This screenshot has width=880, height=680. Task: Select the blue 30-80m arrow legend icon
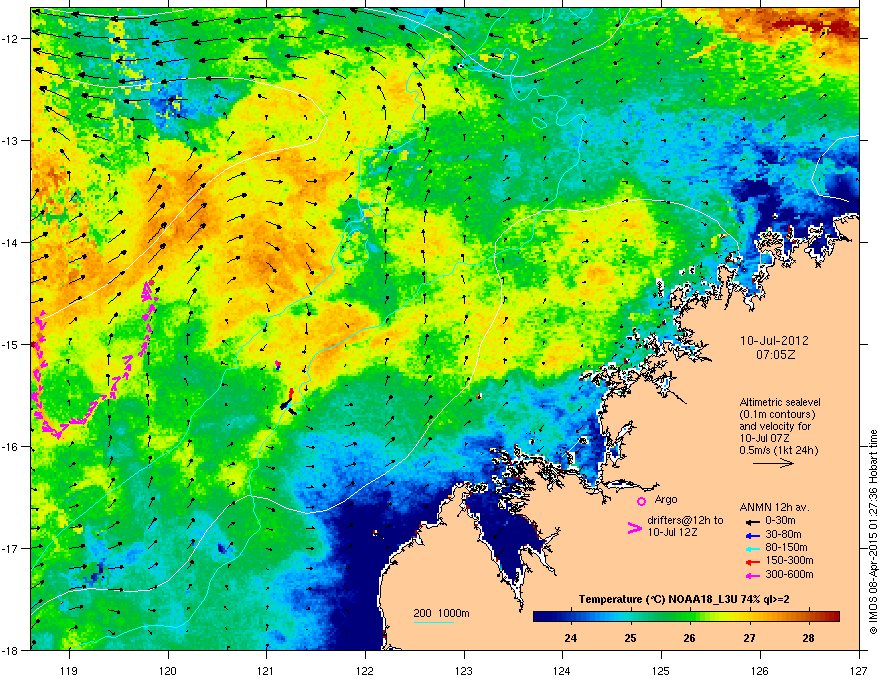pyautogui.click(x=753, y=535)
